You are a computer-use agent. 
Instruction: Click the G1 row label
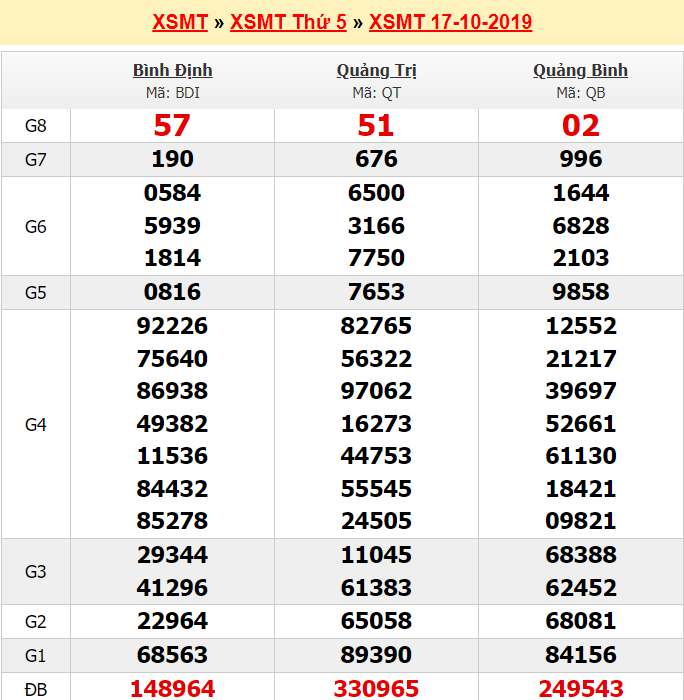(x=36, y=656)
